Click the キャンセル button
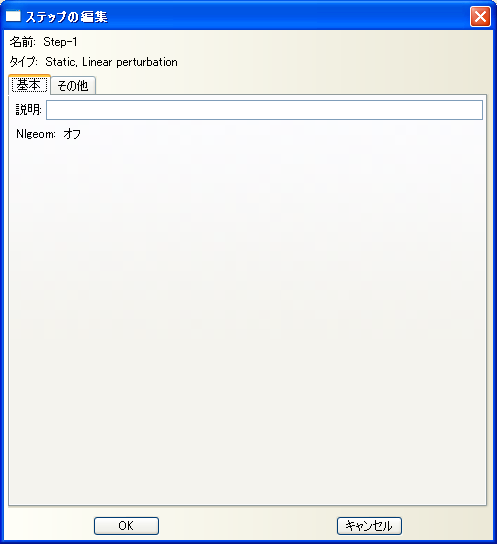This screenshot has width=497, height=544. pos(369,526)
